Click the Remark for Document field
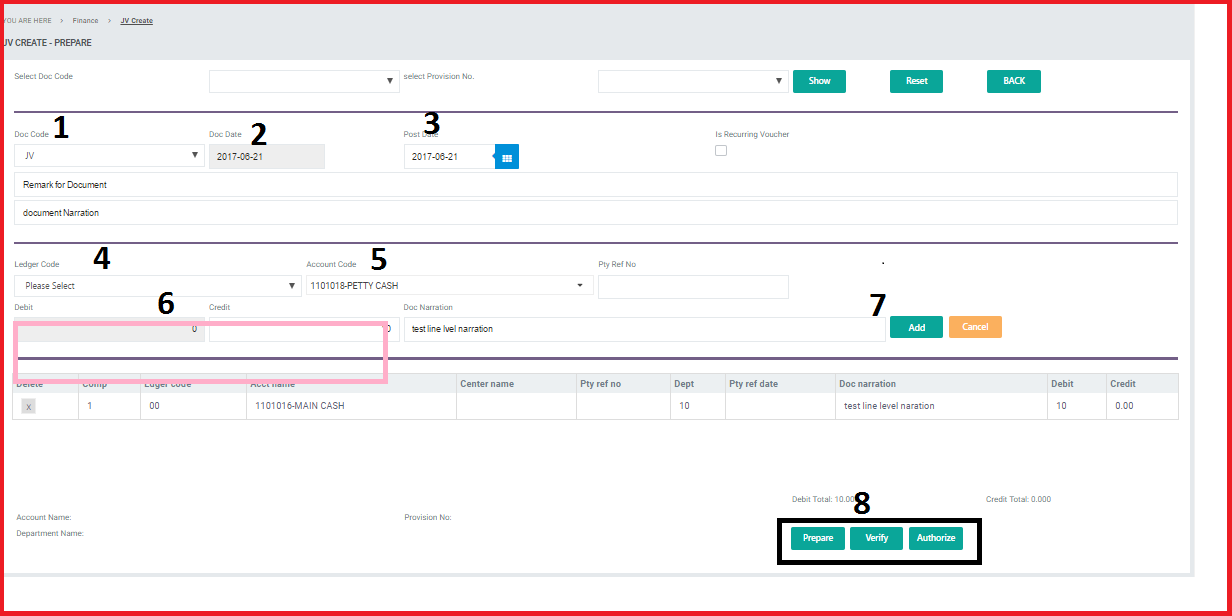The height and width of the screenshot is (616, 1232). point(595,185)
